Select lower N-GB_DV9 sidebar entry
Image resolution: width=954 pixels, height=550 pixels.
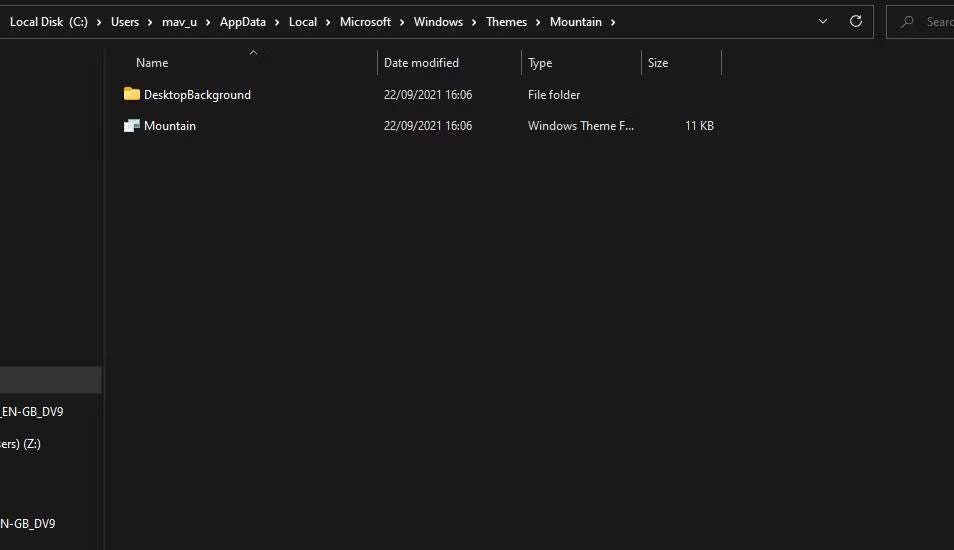[27, 523]
